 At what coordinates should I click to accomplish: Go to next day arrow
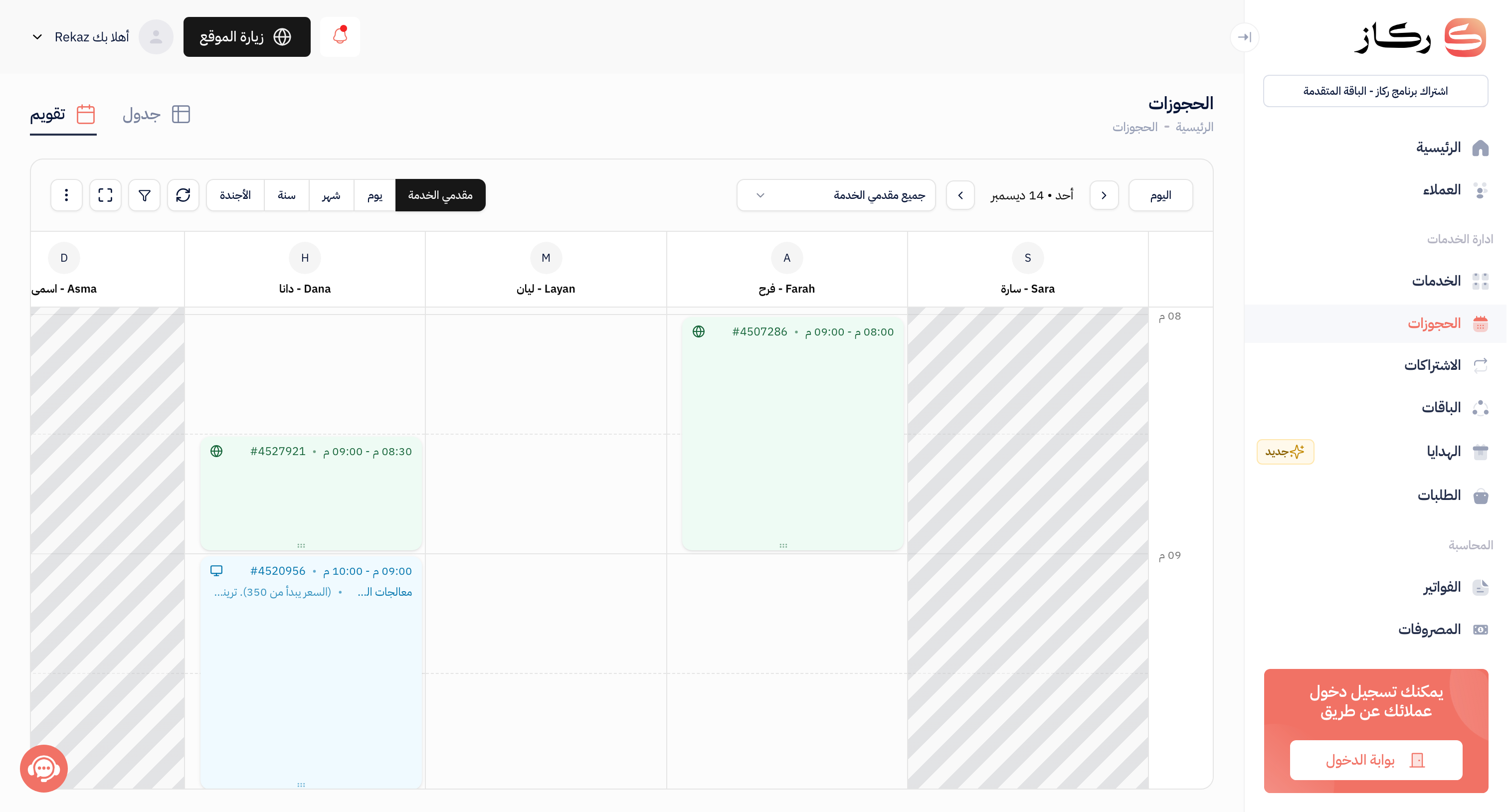pyautogui.click(x=960, y=195)
